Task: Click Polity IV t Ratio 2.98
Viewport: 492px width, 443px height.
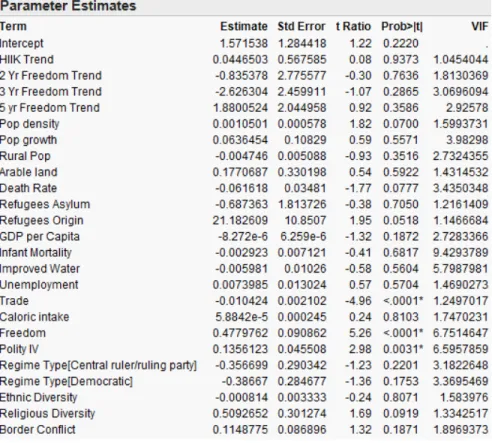Action: point(360,349)
